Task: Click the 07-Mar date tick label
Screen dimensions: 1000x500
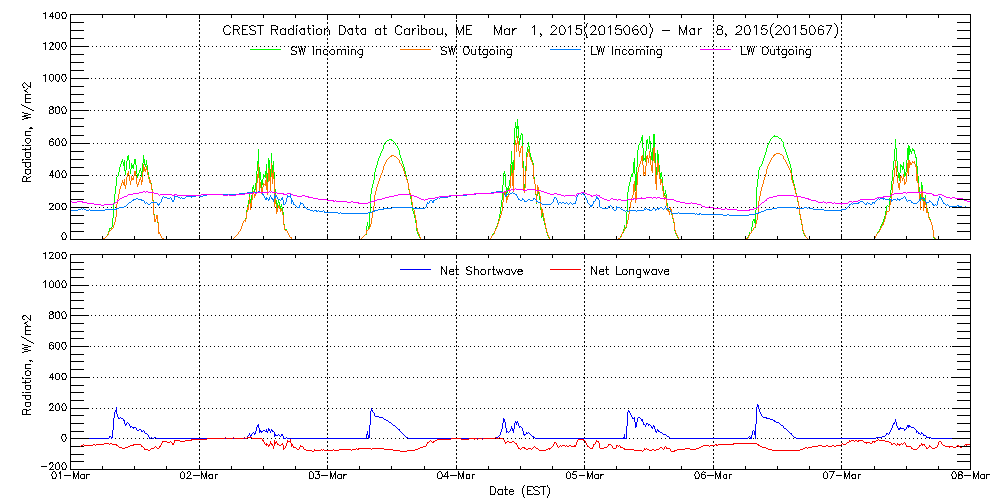Action: (842, 477)
